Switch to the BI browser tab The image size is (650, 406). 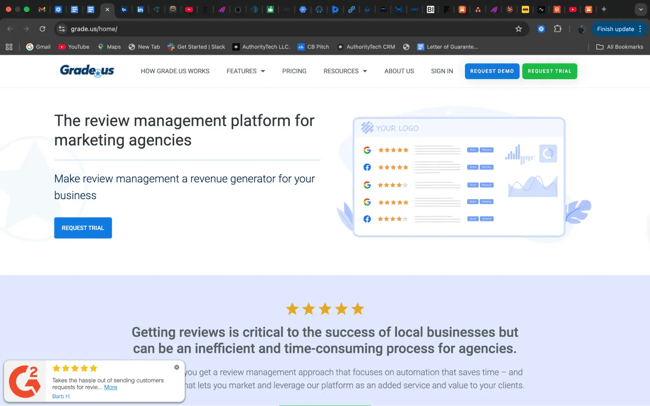click(x=430, y=9)
